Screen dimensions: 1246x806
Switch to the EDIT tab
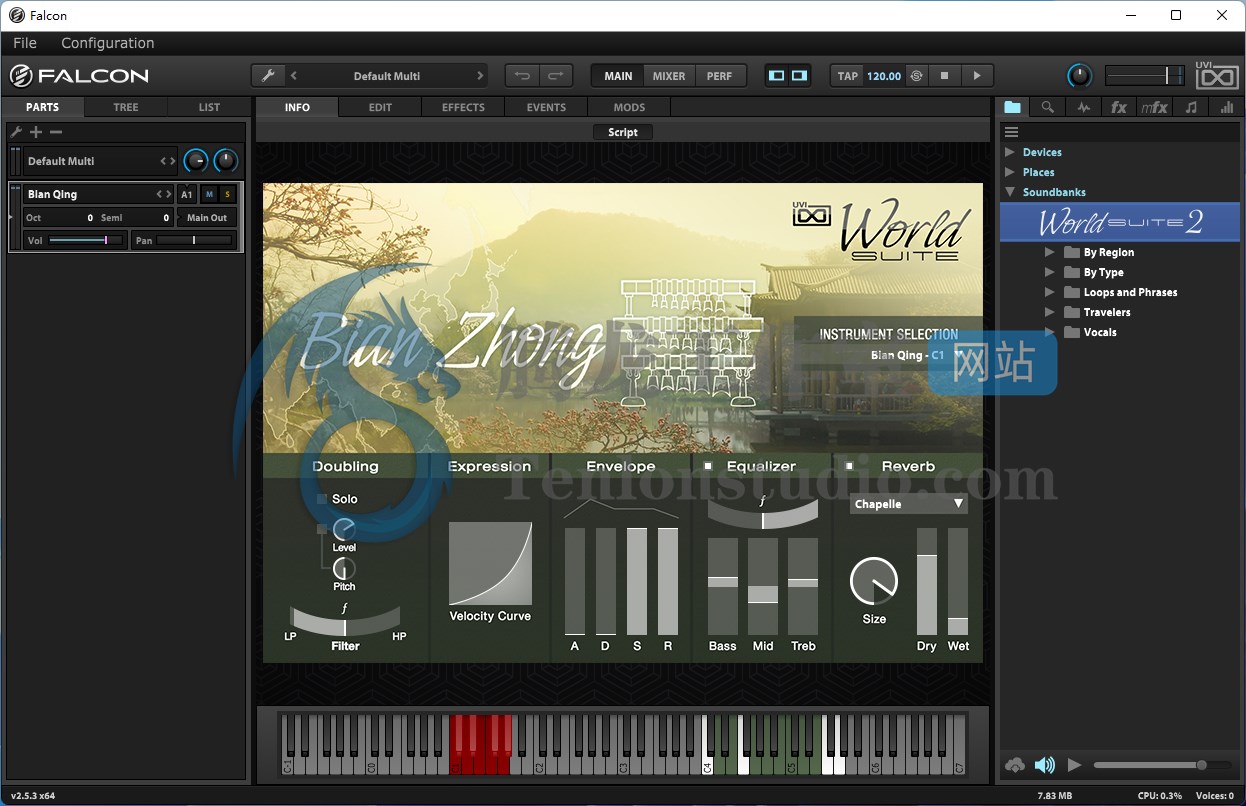[380, 107]
